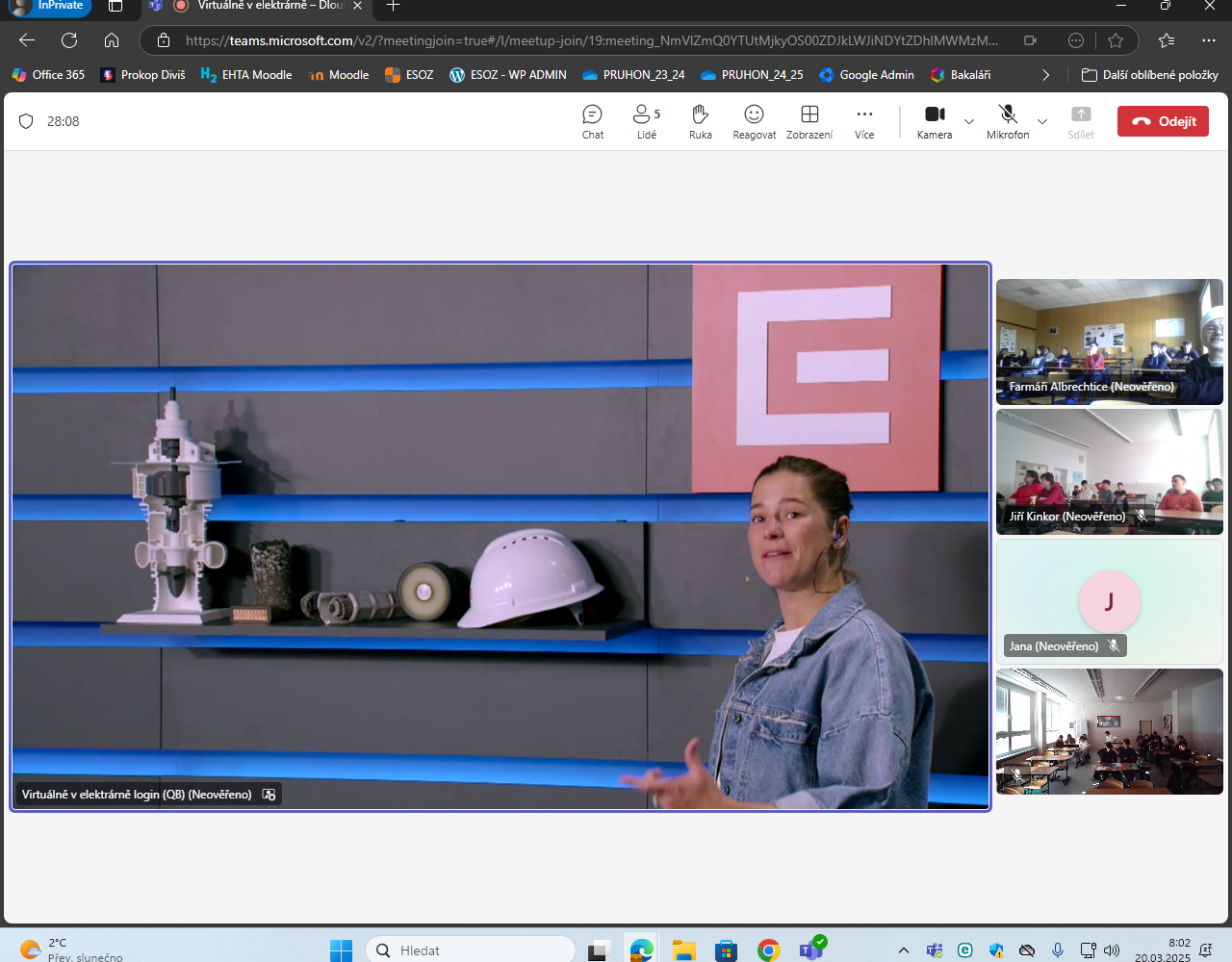Open the volume control in system tray
The image size is (1232, 962).
tap(1112, 950)
